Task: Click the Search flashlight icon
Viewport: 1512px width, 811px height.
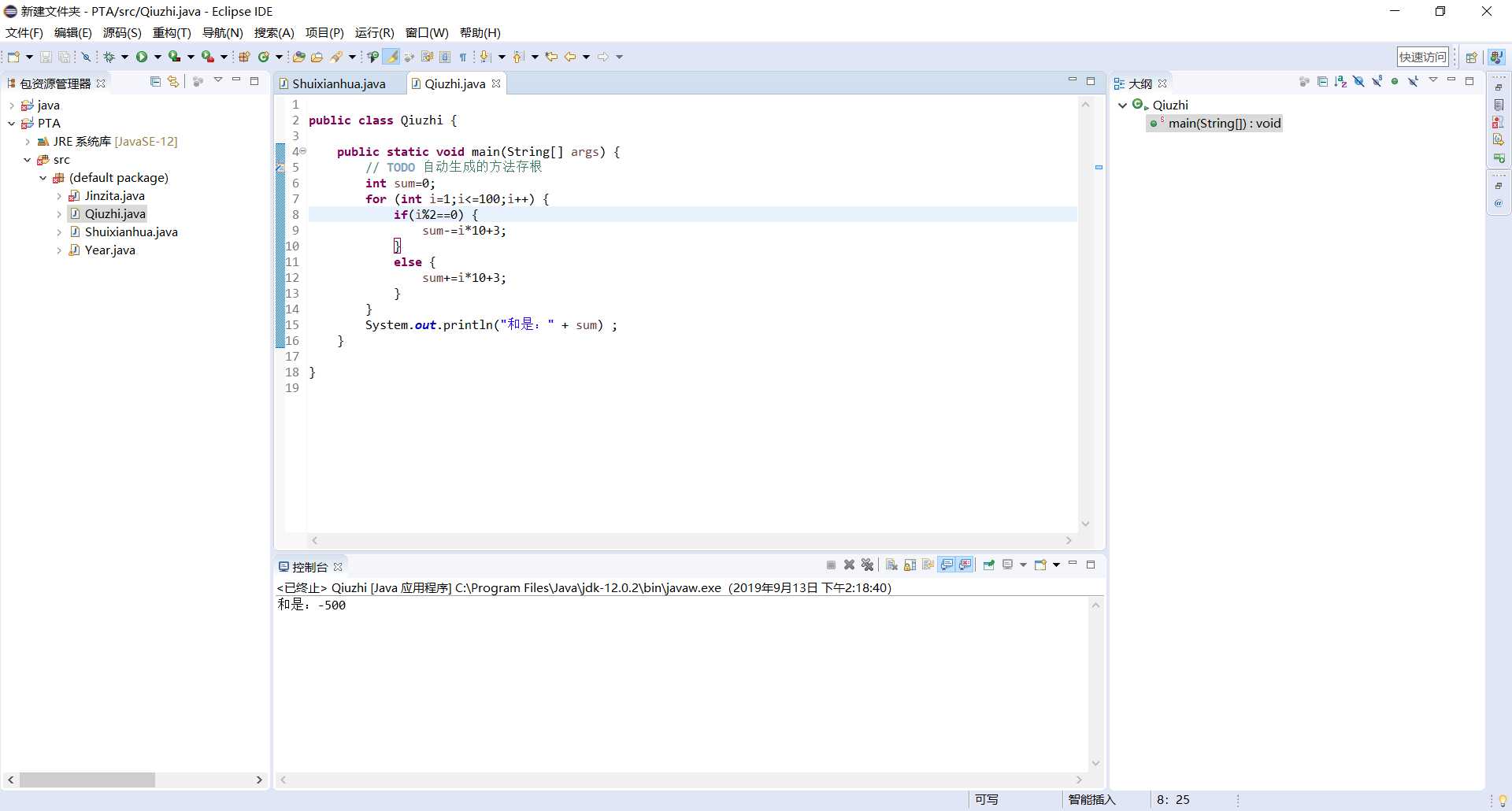Action: pyautogui.click(x=336, y=57)
